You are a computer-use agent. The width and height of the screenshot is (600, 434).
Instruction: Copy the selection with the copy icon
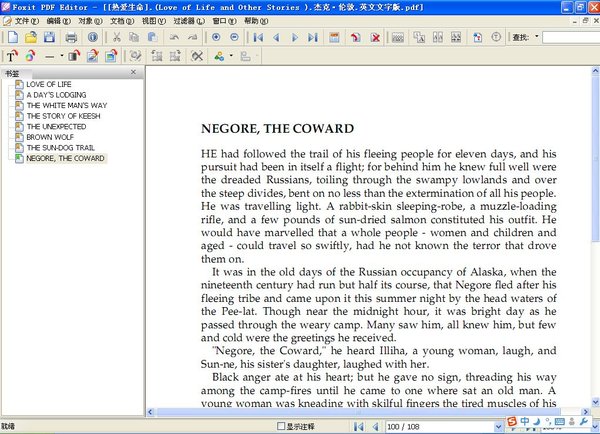coord(134,37)
